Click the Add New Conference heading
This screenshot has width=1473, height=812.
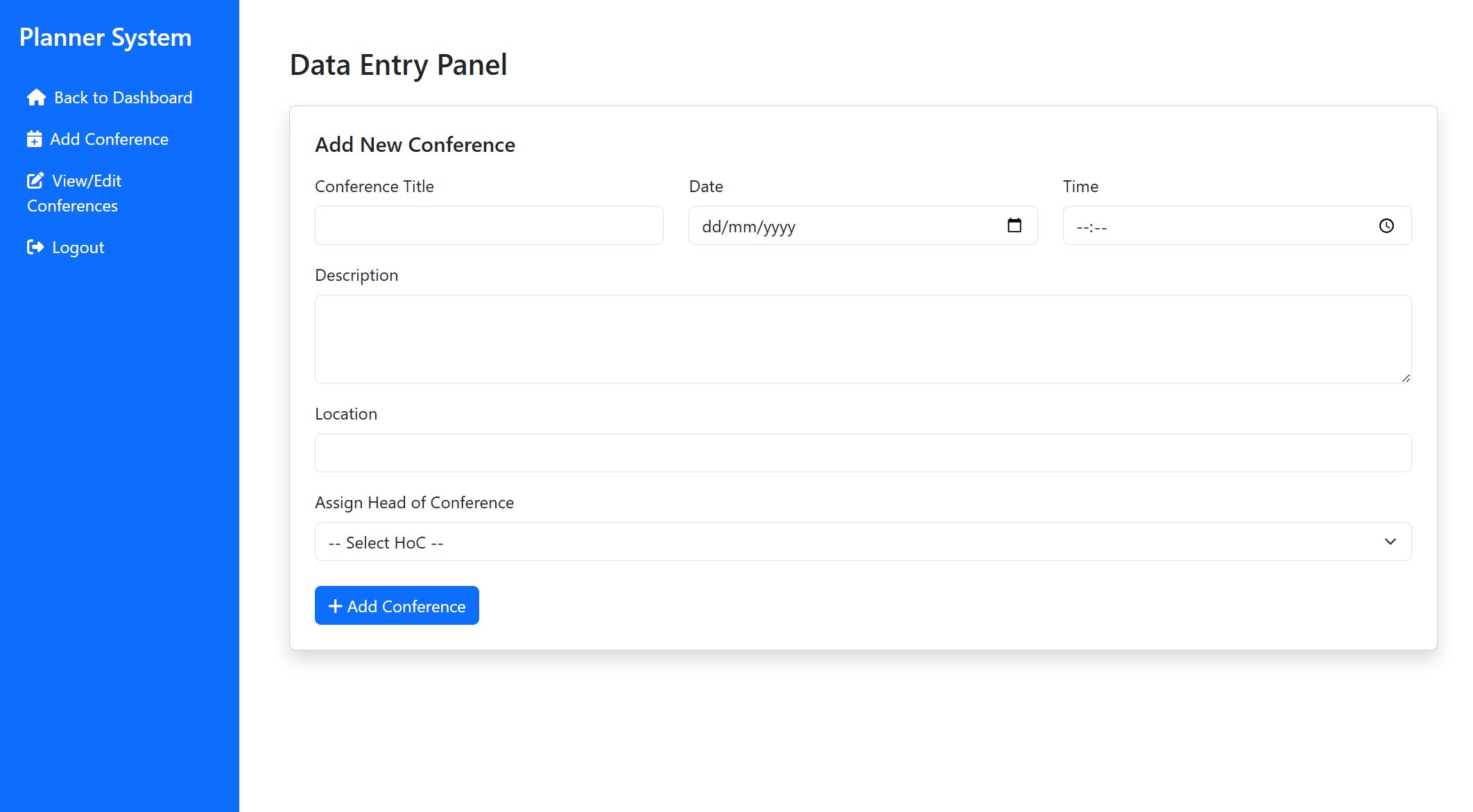415,145
